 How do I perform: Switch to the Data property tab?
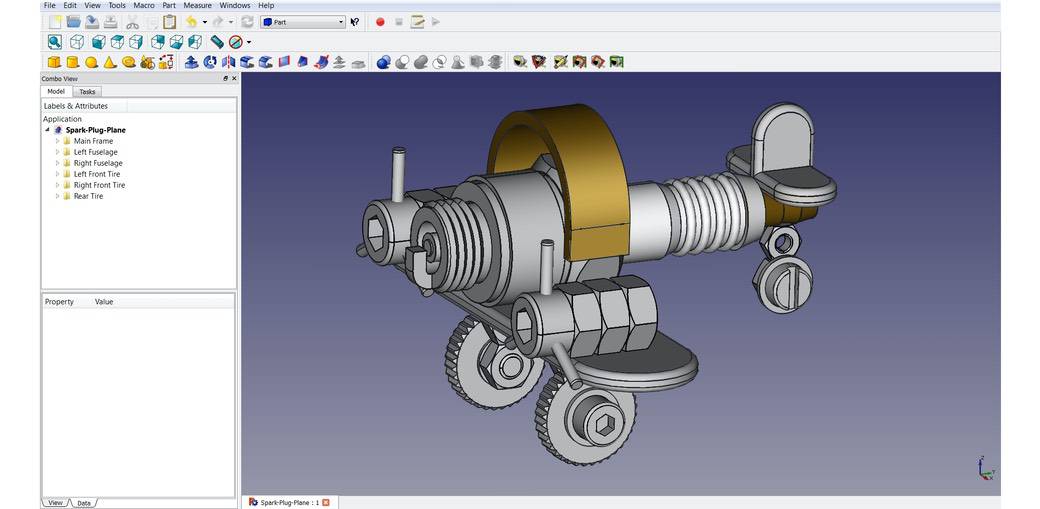click(84, 503)
